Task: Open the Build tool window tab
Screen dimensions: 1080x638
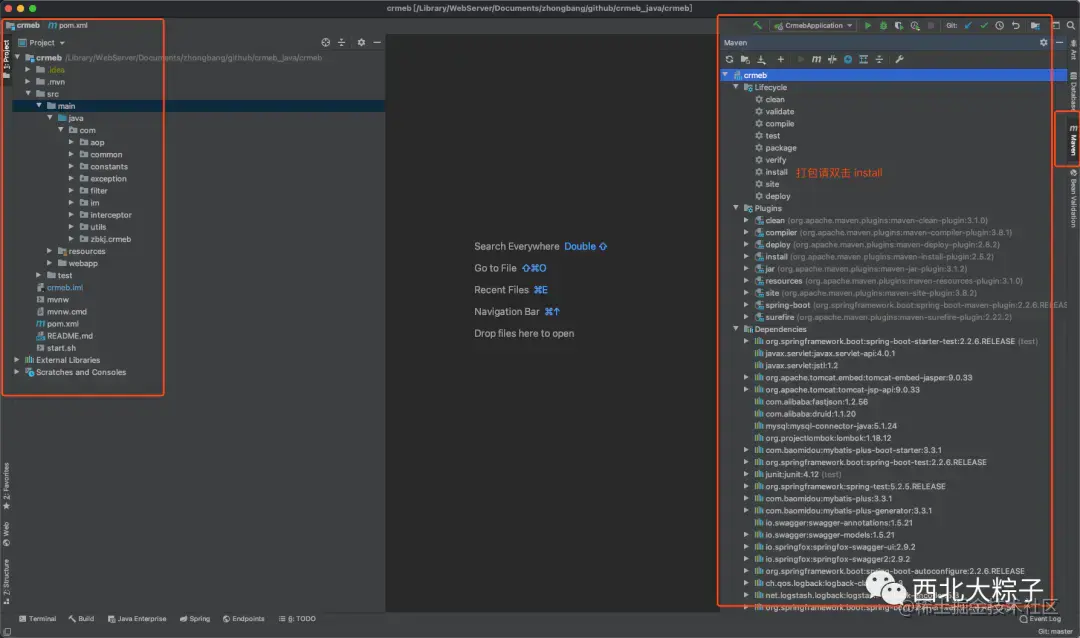Action: click(81, 619)
